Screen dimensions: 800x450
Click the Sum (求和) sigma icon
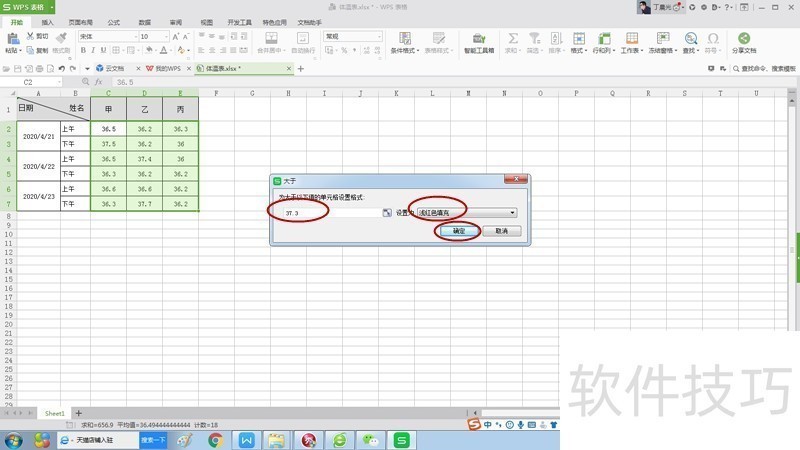pos(513,38)
